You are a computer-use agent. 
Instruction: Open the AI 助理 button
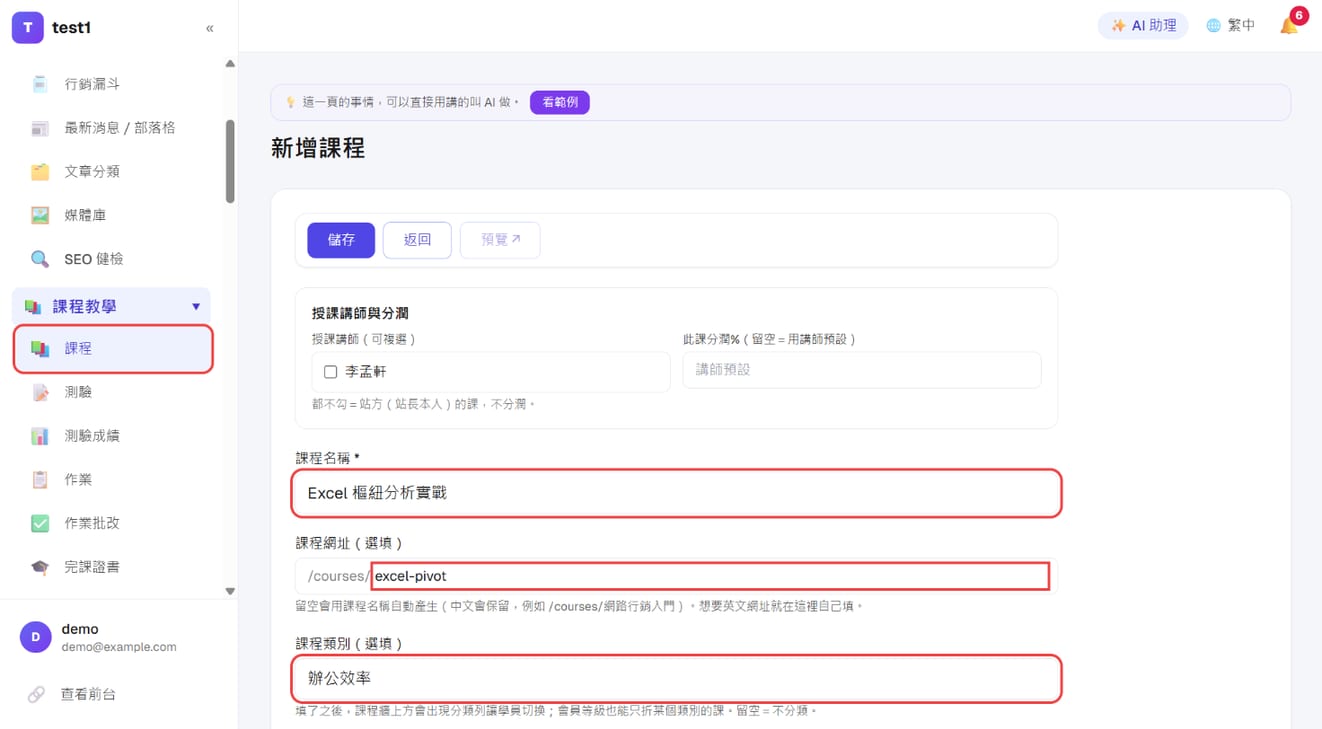coord(1143,26)
